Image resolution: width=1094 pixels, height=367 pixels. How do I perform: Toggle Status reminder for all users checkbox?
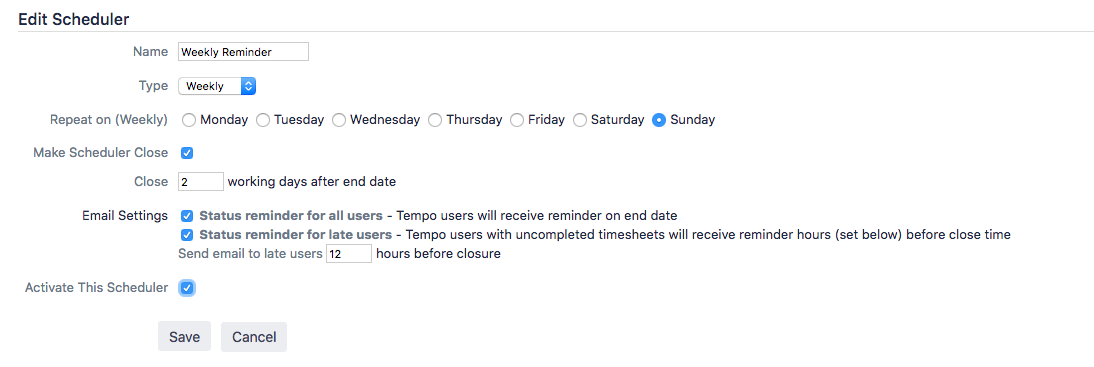coord(187,216)
